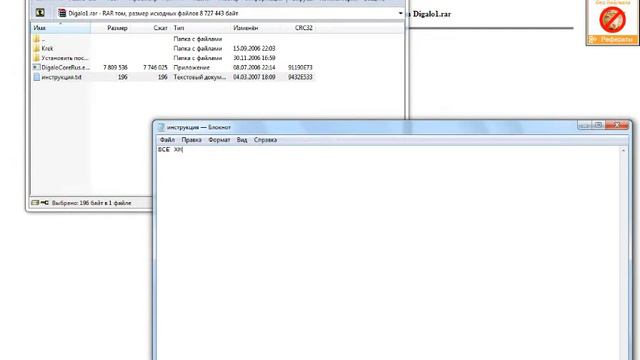Viewport: 640px width, 360px height.
Task: Click size value '7 809 536'
Action: coord(116,67)
